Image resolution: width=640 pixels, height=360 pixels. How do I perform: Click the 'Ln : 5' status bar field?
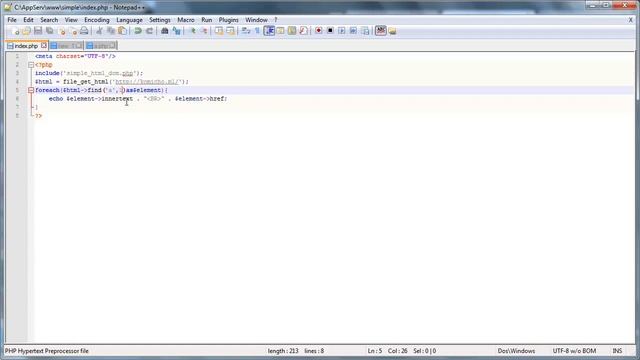click(375, 351)
